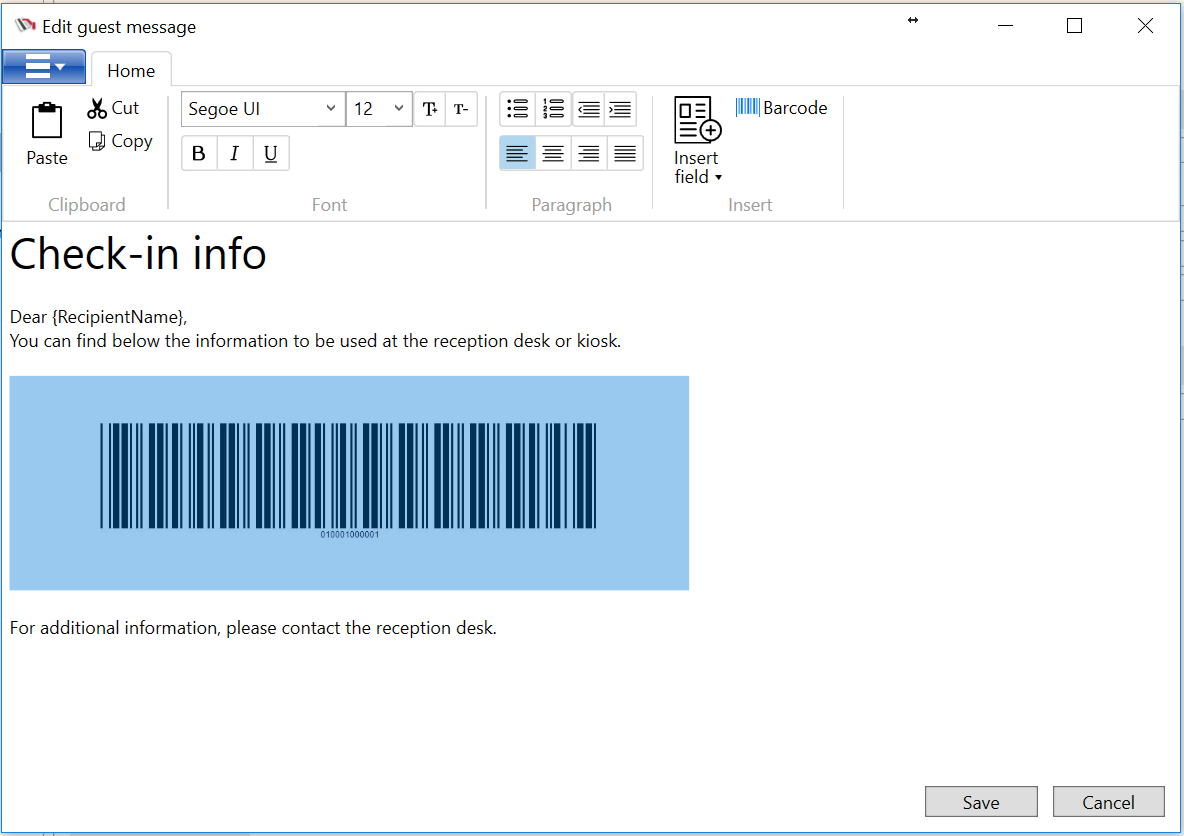Insert a Barcode
The width and height of the screenshot is (1184, 836).
[782, 108]
